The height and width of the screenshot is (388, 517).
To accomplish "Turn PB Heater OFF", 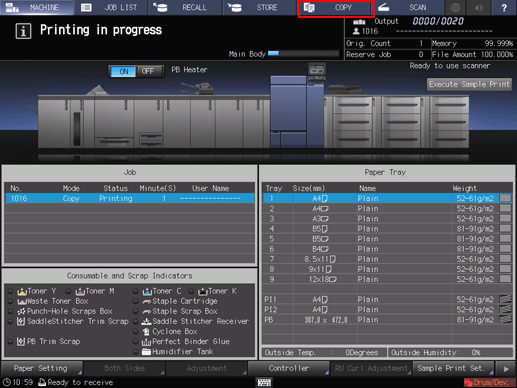I will (149, 71).
